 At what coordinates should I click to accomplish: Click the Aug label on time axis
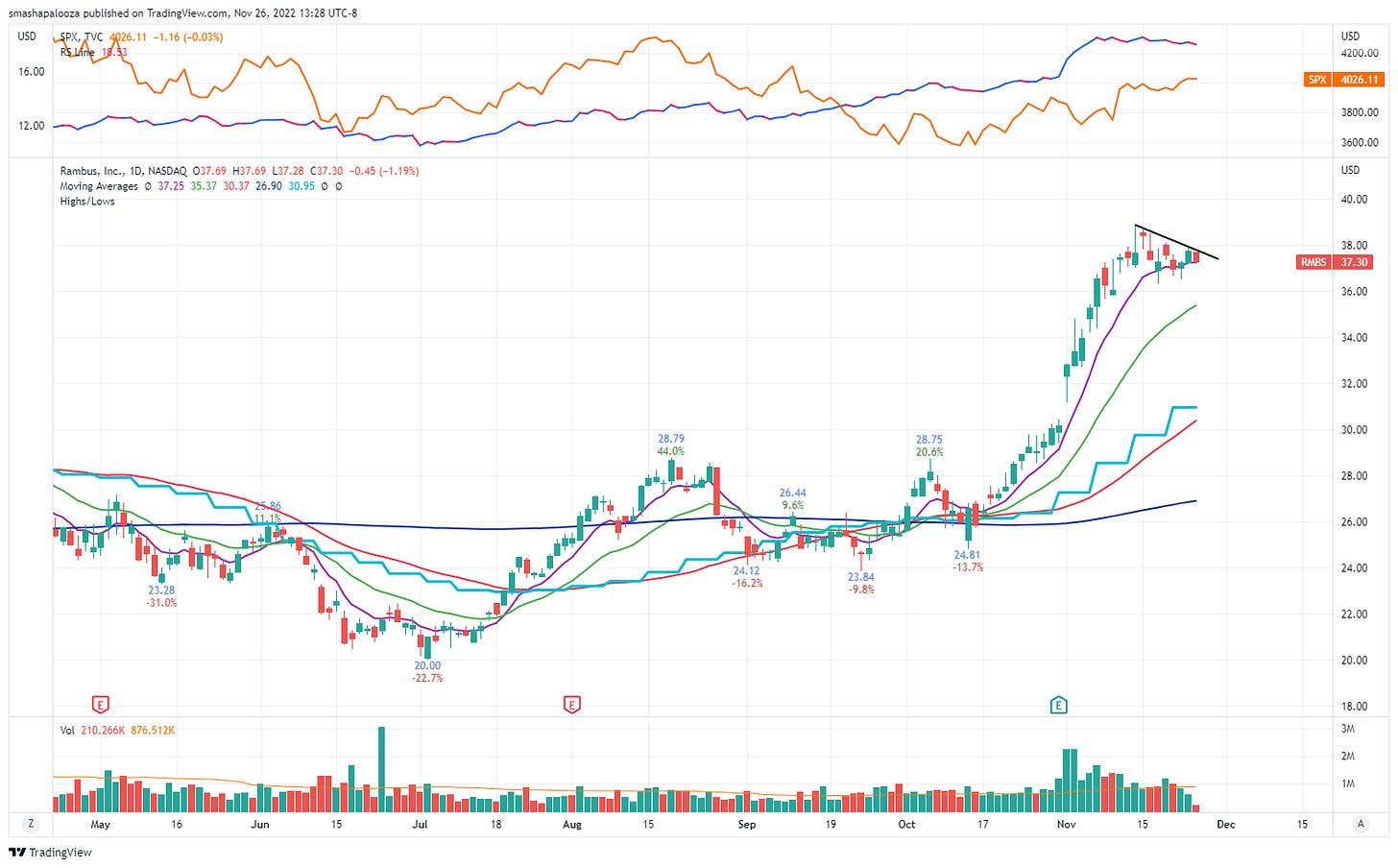pyautogui.click(x=572, y=825)
